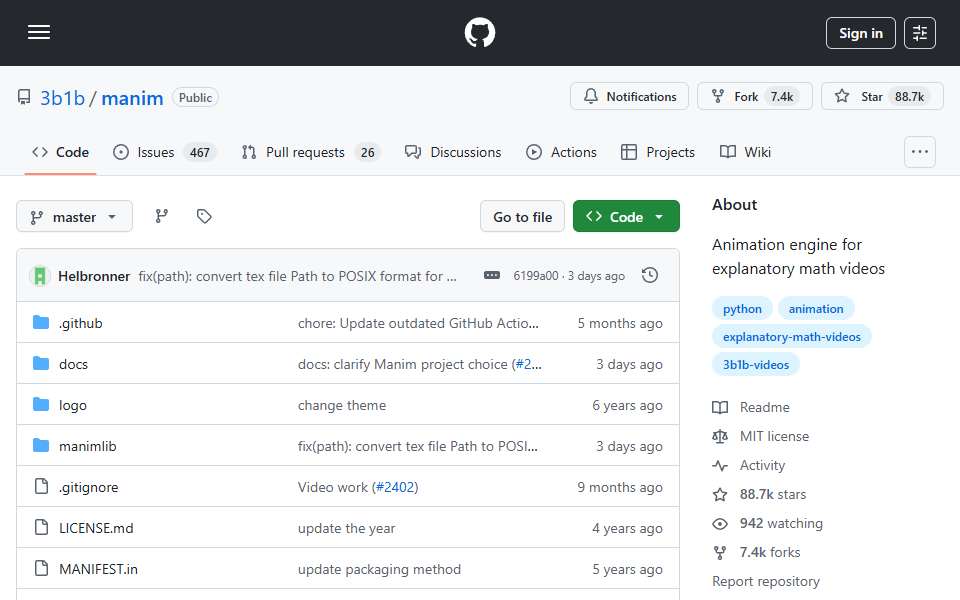Screen dimensions: 960x600
Task: Click folder icon beside .github
Action: coord(41,323)
